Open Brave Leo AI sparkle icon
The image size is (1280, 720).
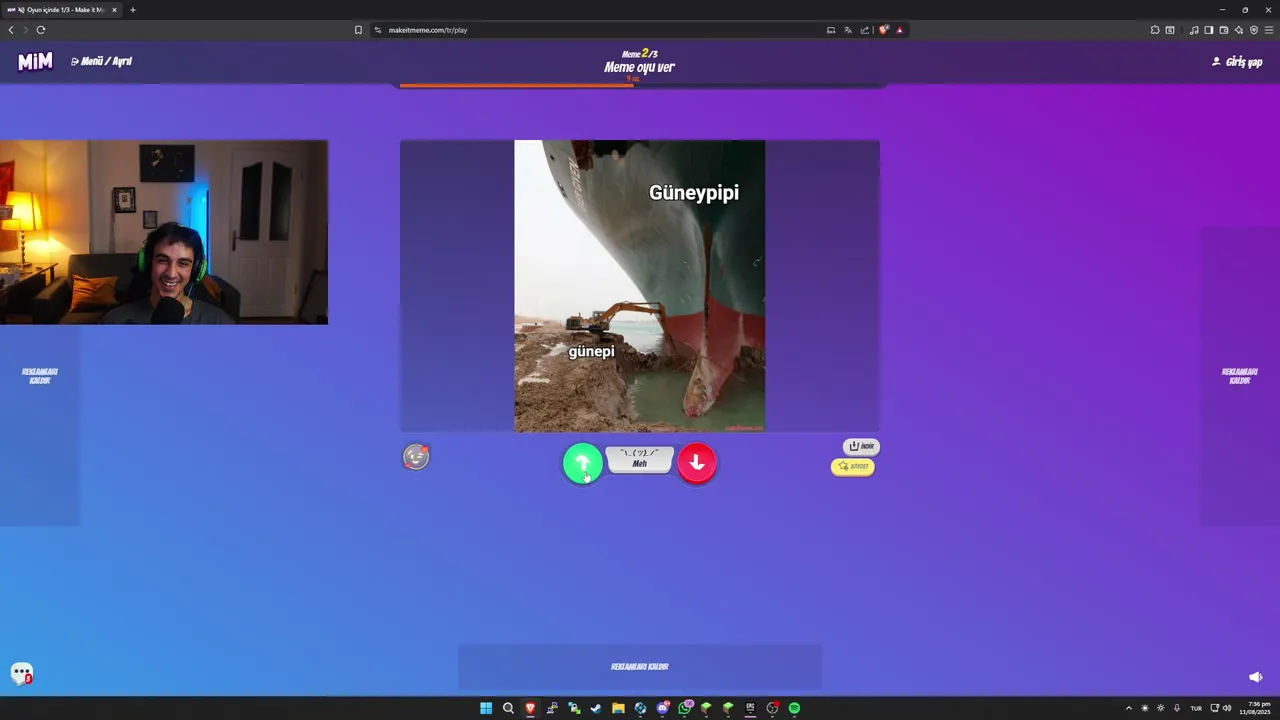tap(1239, 30)
